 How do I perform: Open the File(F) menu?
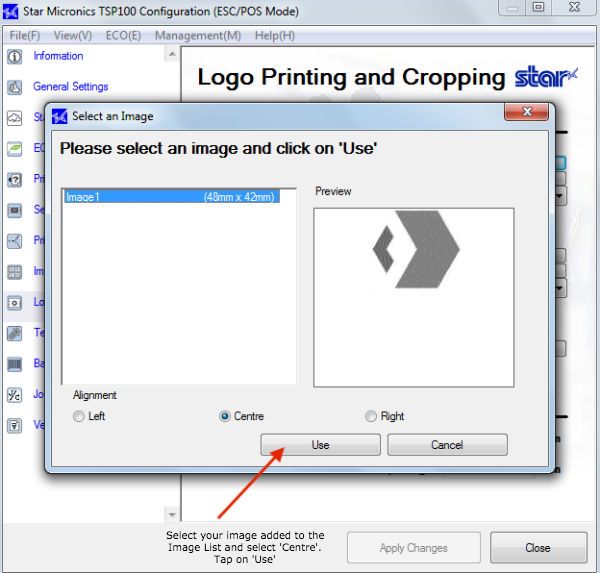(x=25, y=36)
